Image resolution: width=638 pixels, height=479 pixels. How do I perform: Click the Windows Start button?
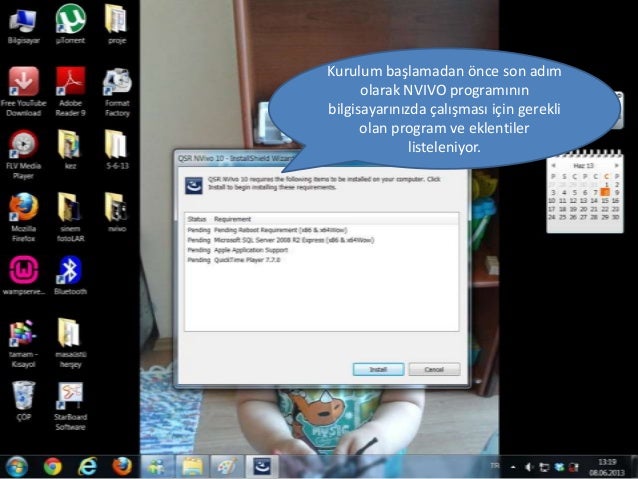[x=17, y=466]
